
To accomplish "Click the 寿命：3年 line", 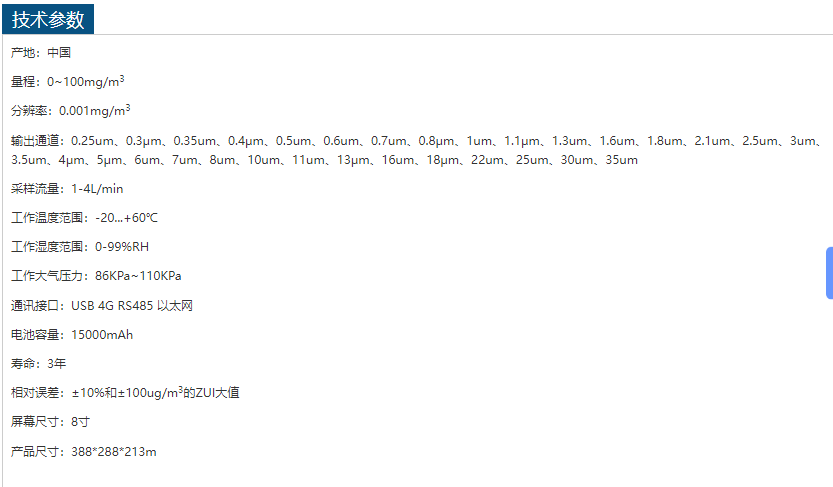I will [39, 364].
